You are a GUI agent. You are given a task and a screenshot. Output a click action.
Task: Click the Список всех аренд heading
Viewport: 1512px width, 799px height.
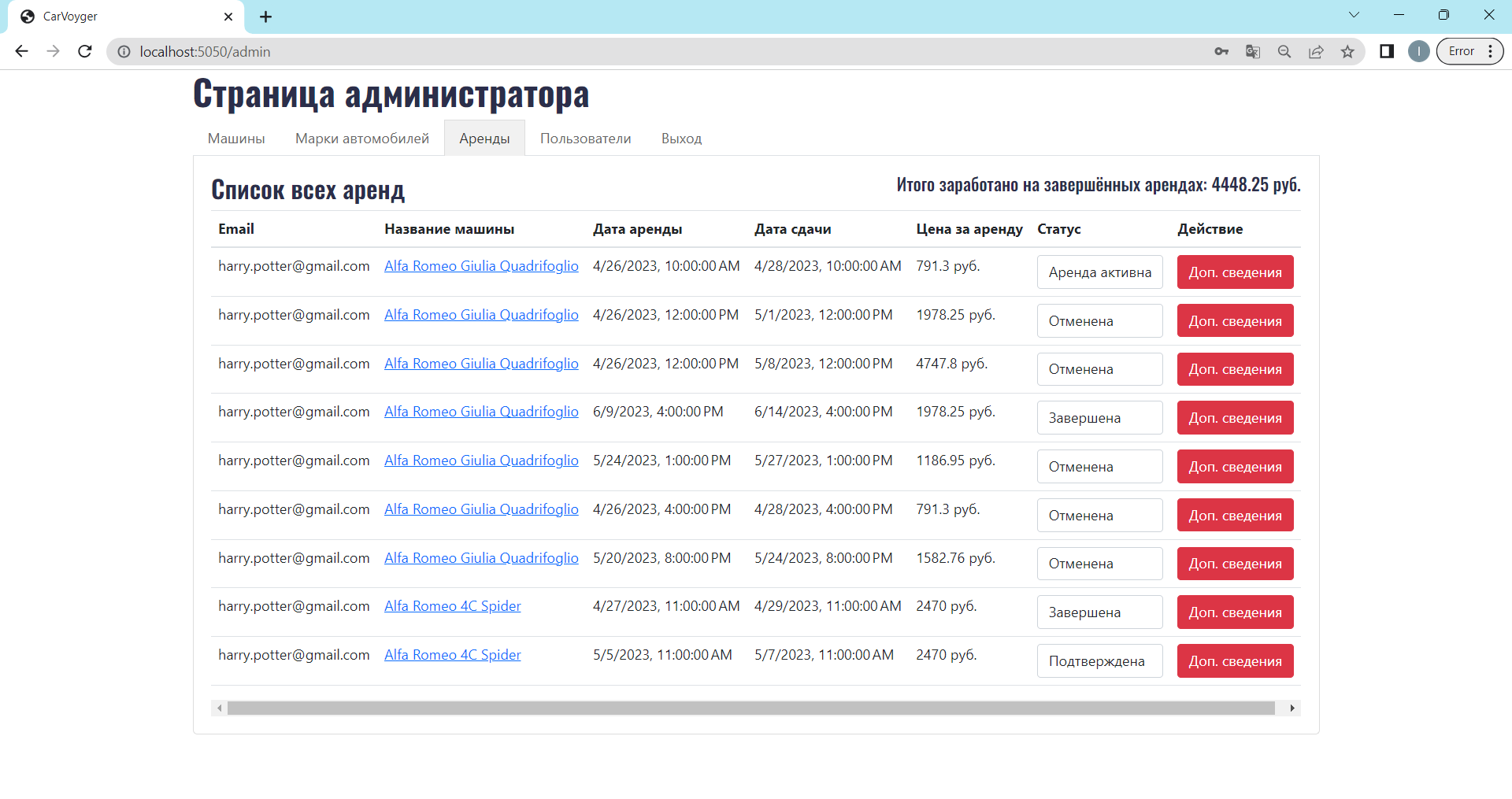pyautogui.click(x=308, y=190)
